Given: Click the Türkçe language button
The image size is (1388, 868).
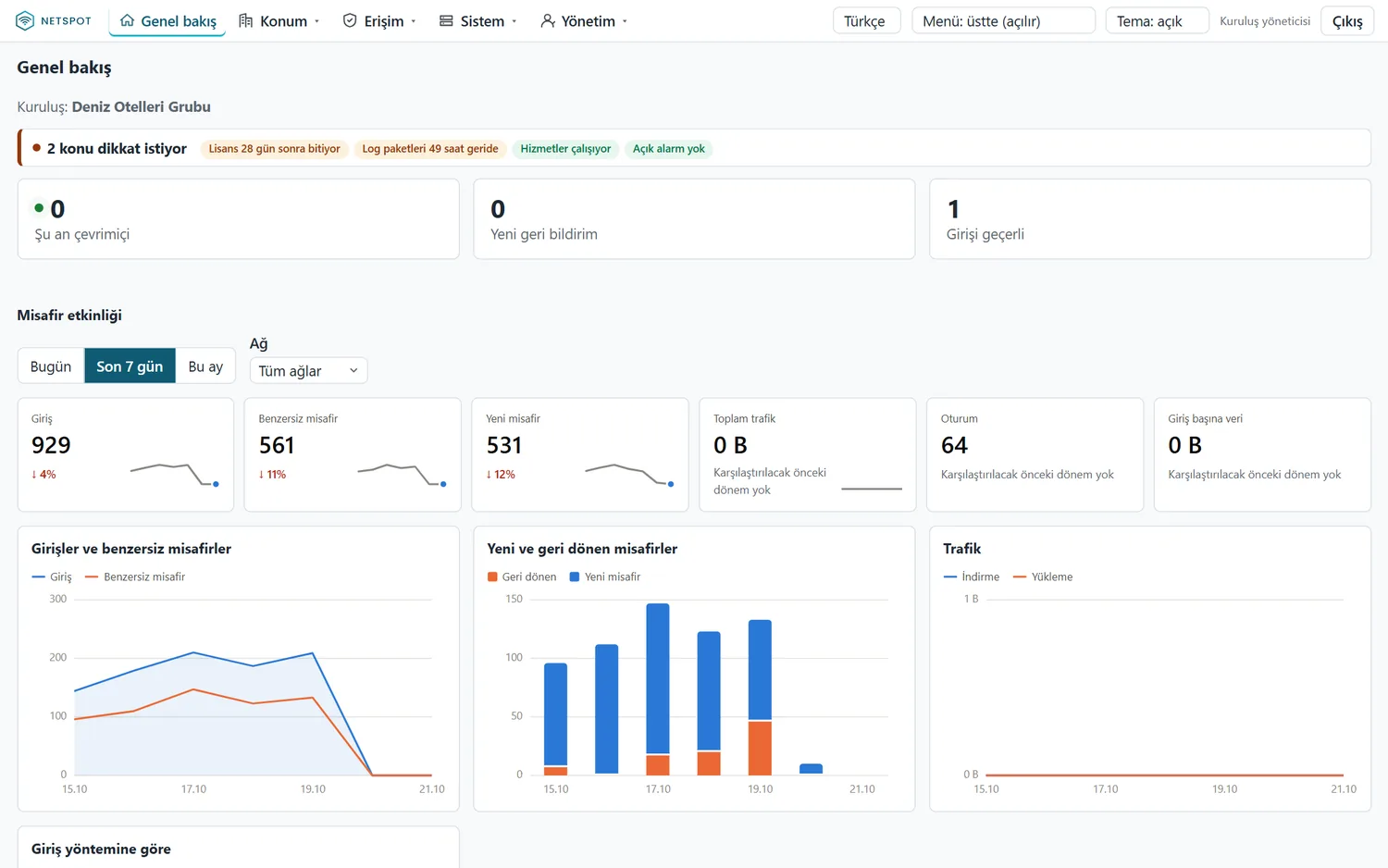Looking at the screenshot, I should pos(866,20).
